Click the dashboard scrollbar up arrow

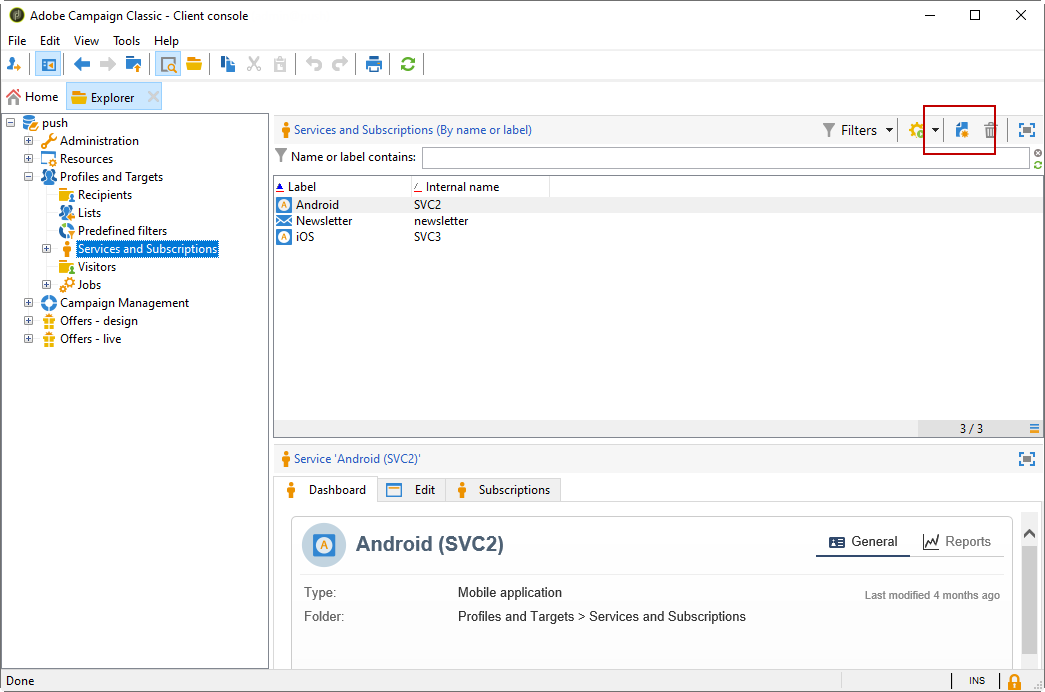[x=1029, y=534]
